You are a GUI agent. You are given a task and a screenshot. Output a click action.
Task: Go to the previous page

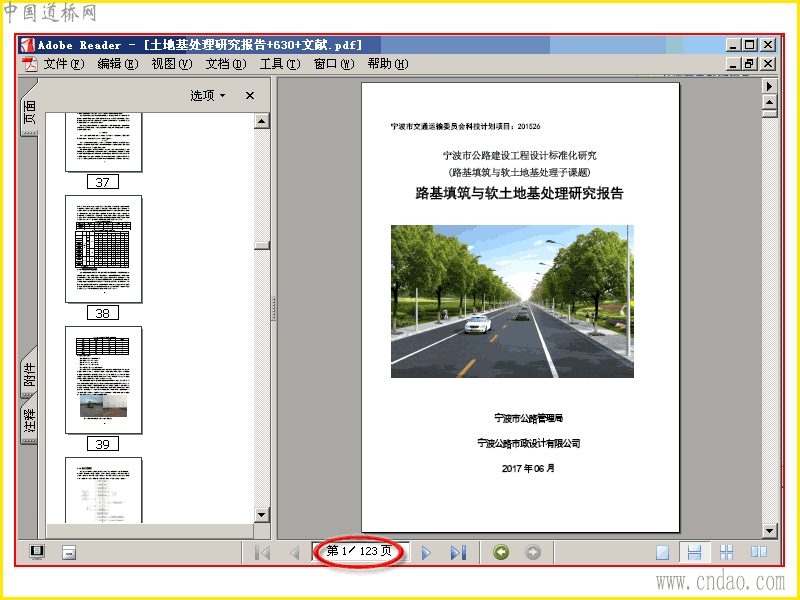coord(294,553)
